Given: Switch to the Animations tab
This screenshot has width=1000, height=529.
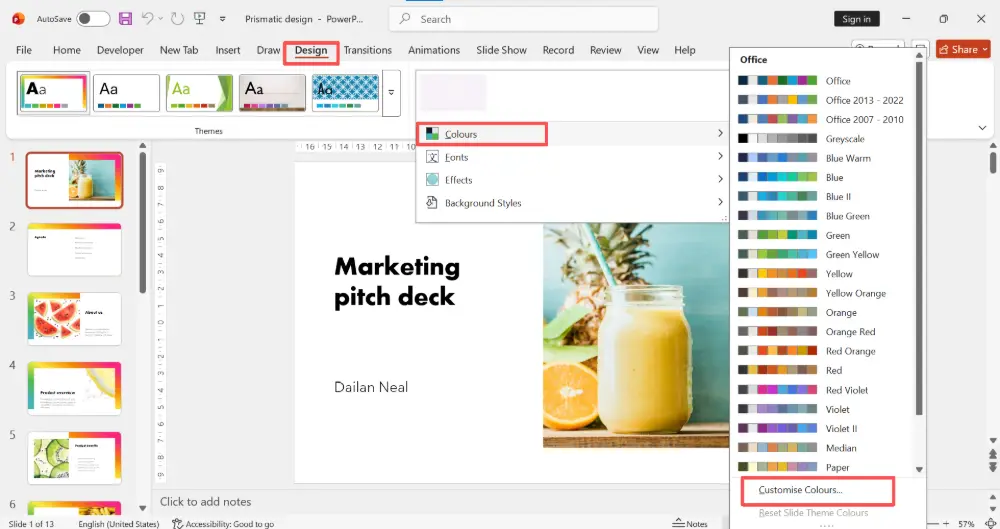Looking at the screenshot, I should click(x=434, y=50).
